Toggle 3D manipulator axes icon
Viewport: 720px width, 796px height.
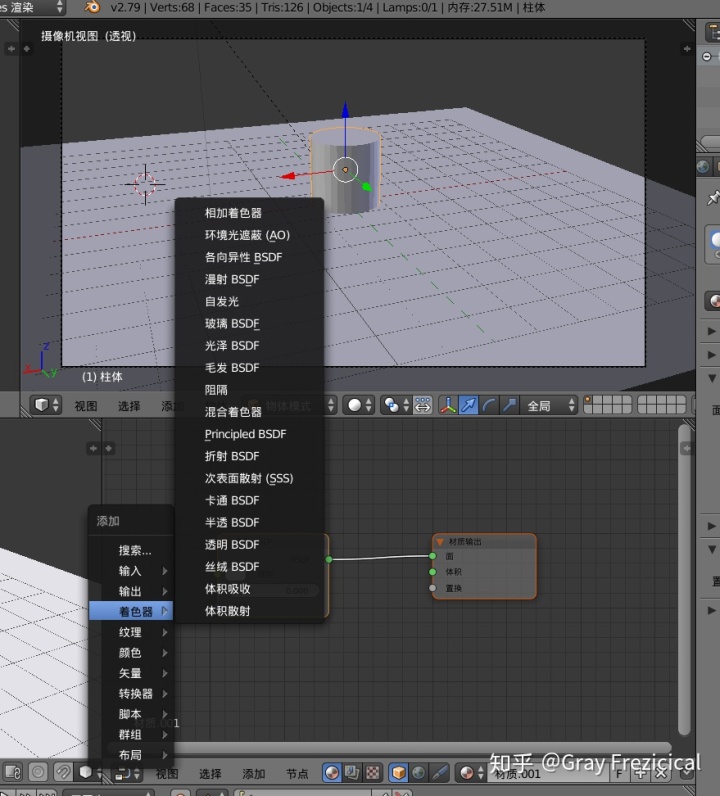tap(448, 405)
